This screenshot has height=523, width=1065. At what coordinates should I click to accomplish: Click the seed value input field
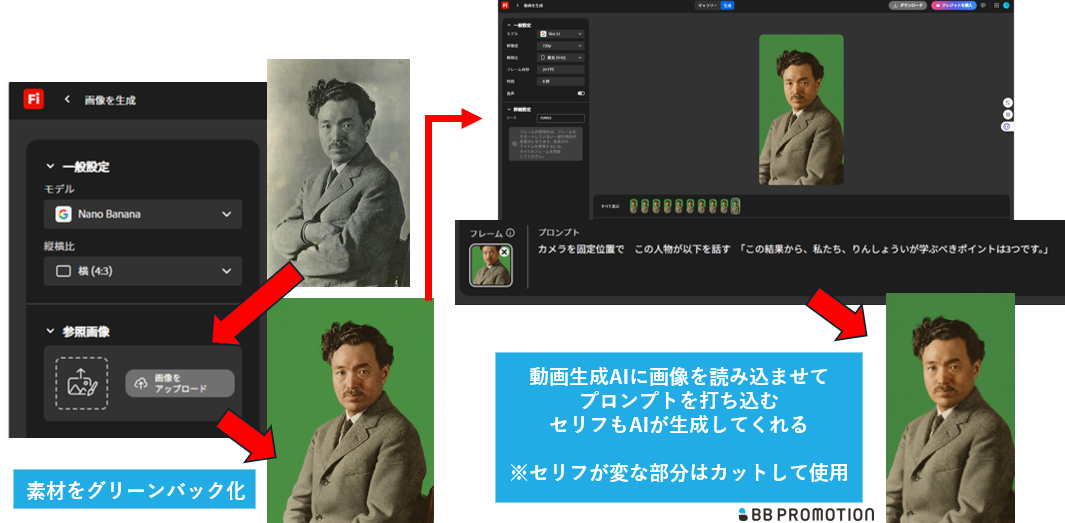[x=561, y=118]
